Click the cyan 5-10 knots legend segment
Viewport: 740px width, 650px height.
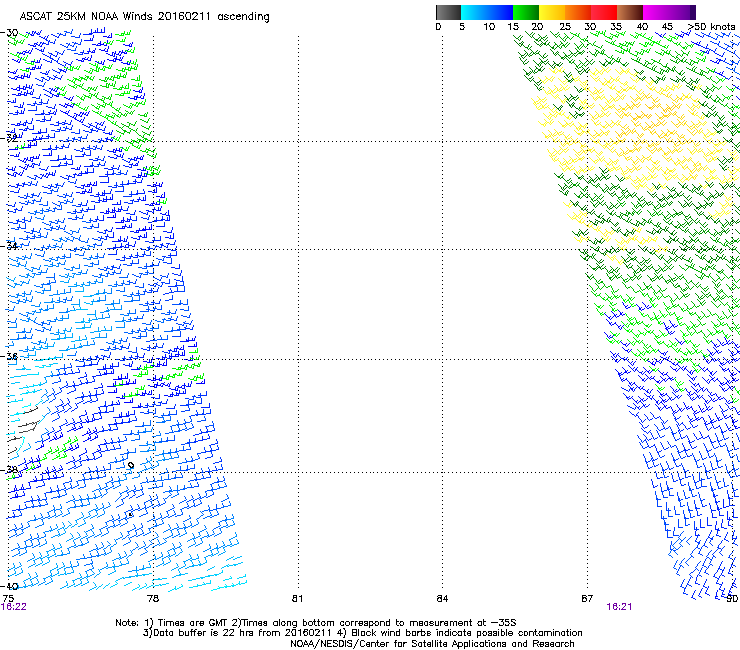pos(474,12)
